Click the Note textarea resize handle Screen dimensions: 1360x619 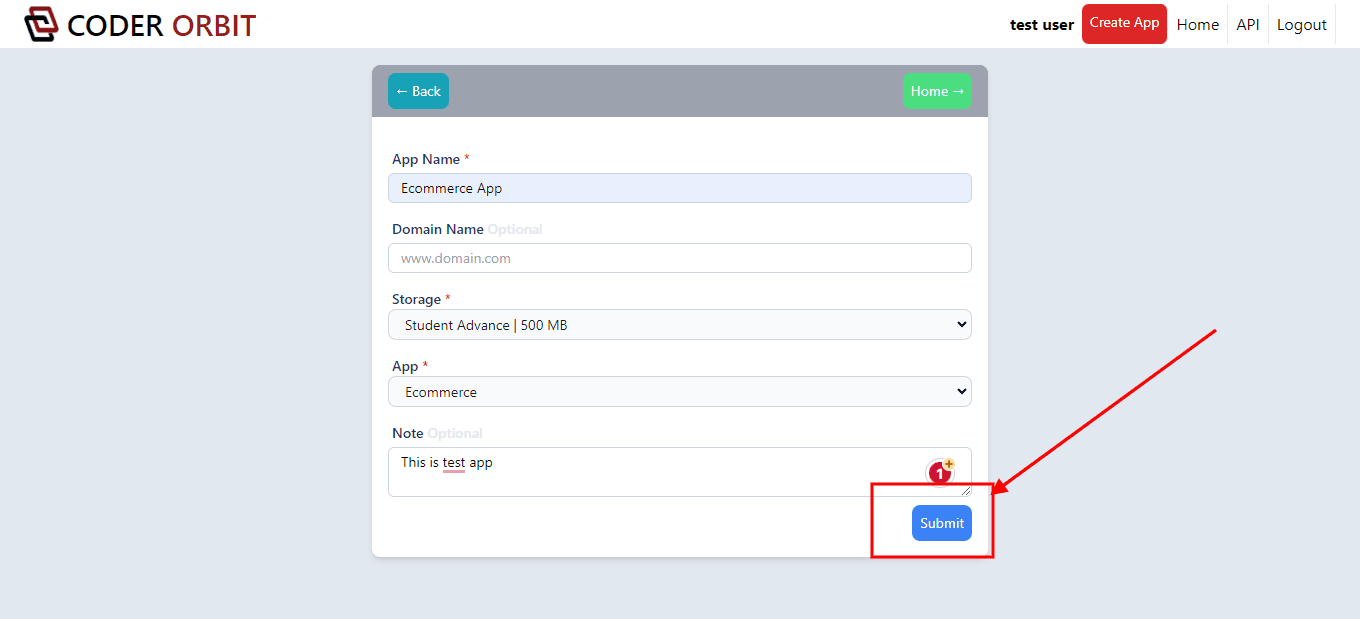(966, 491)
